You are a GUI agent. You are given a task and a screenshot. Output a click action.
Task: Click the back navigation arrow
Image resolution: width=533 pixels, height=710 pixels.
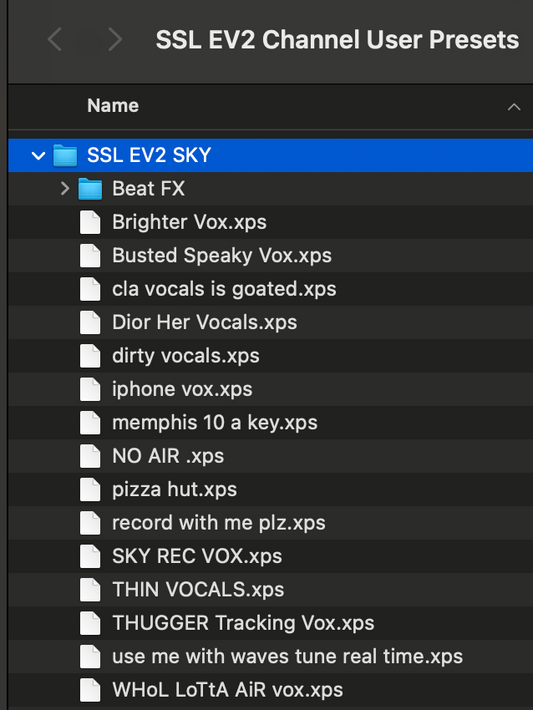[54, 39]
